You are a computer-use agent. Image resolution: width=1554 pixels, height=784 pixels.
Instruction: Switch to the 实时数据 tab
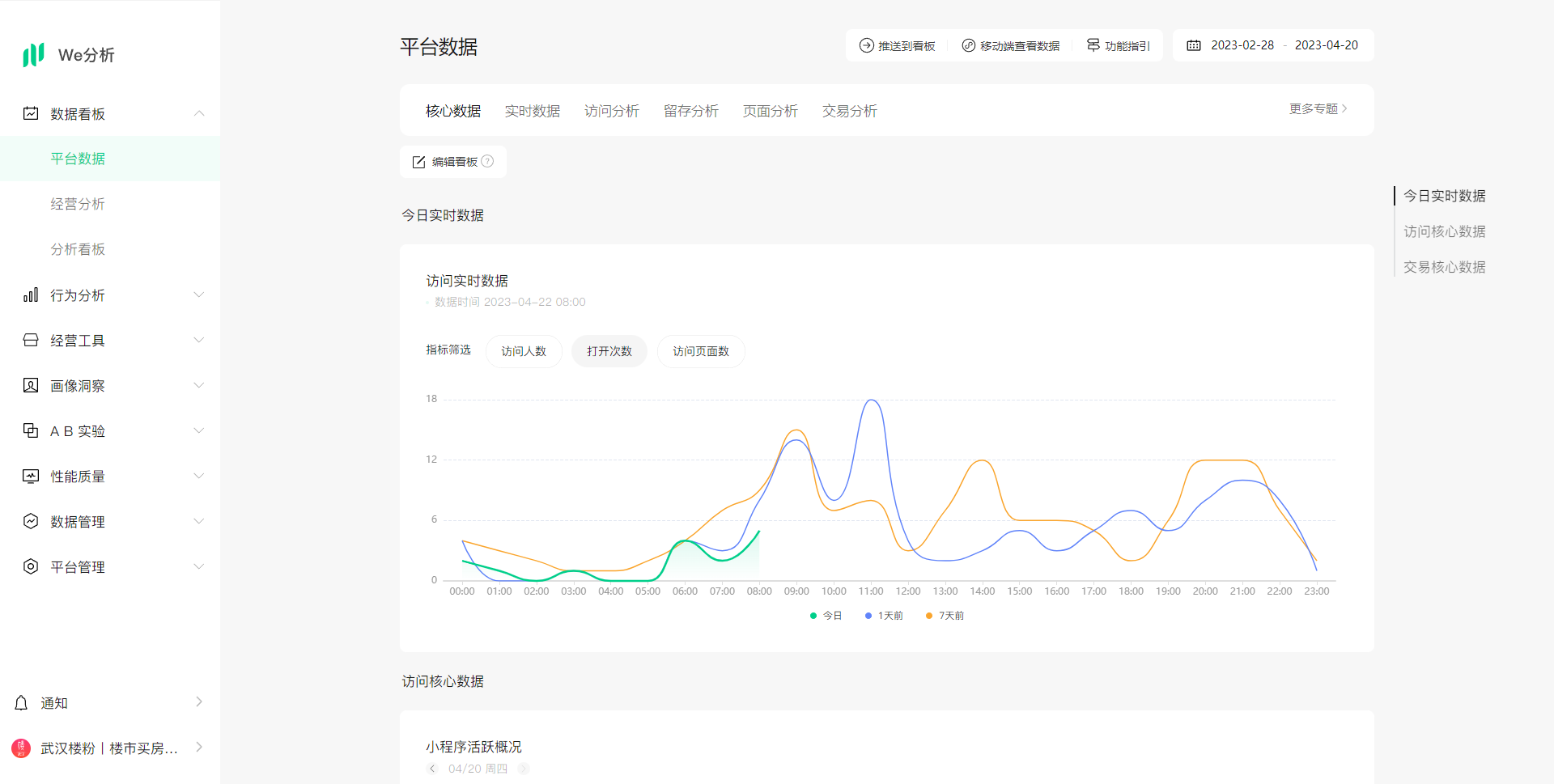(532, 111)
